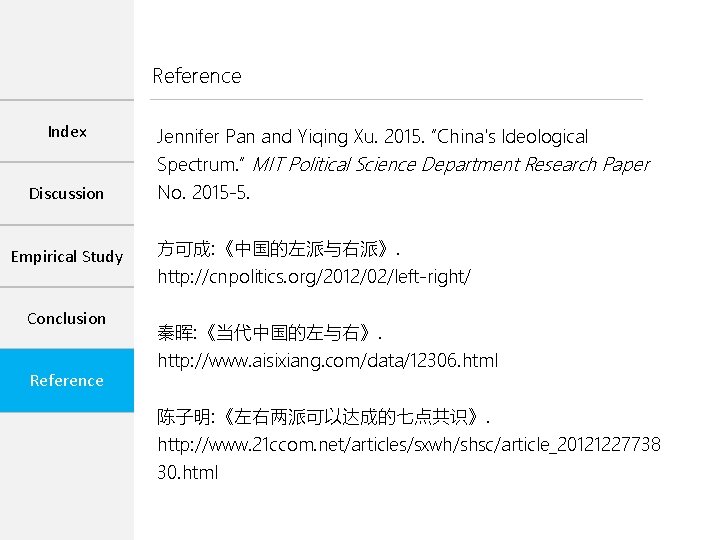Click the highlighted blue Reference sidebar tab
The height and width of the screenshot is (540, 720).
tap(66, 381)
